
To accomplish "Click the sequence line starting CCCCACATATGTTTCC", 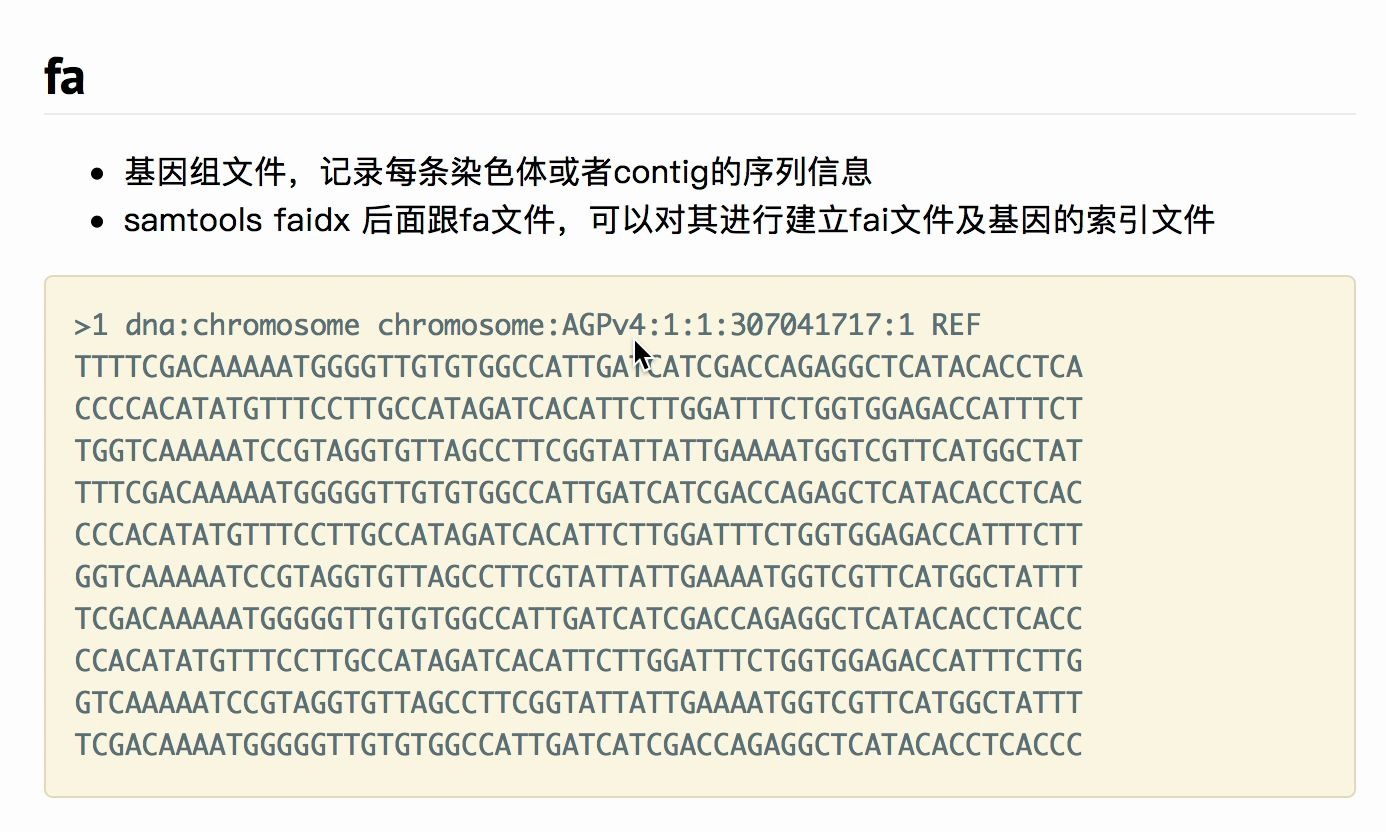I will tap(579, 409).
